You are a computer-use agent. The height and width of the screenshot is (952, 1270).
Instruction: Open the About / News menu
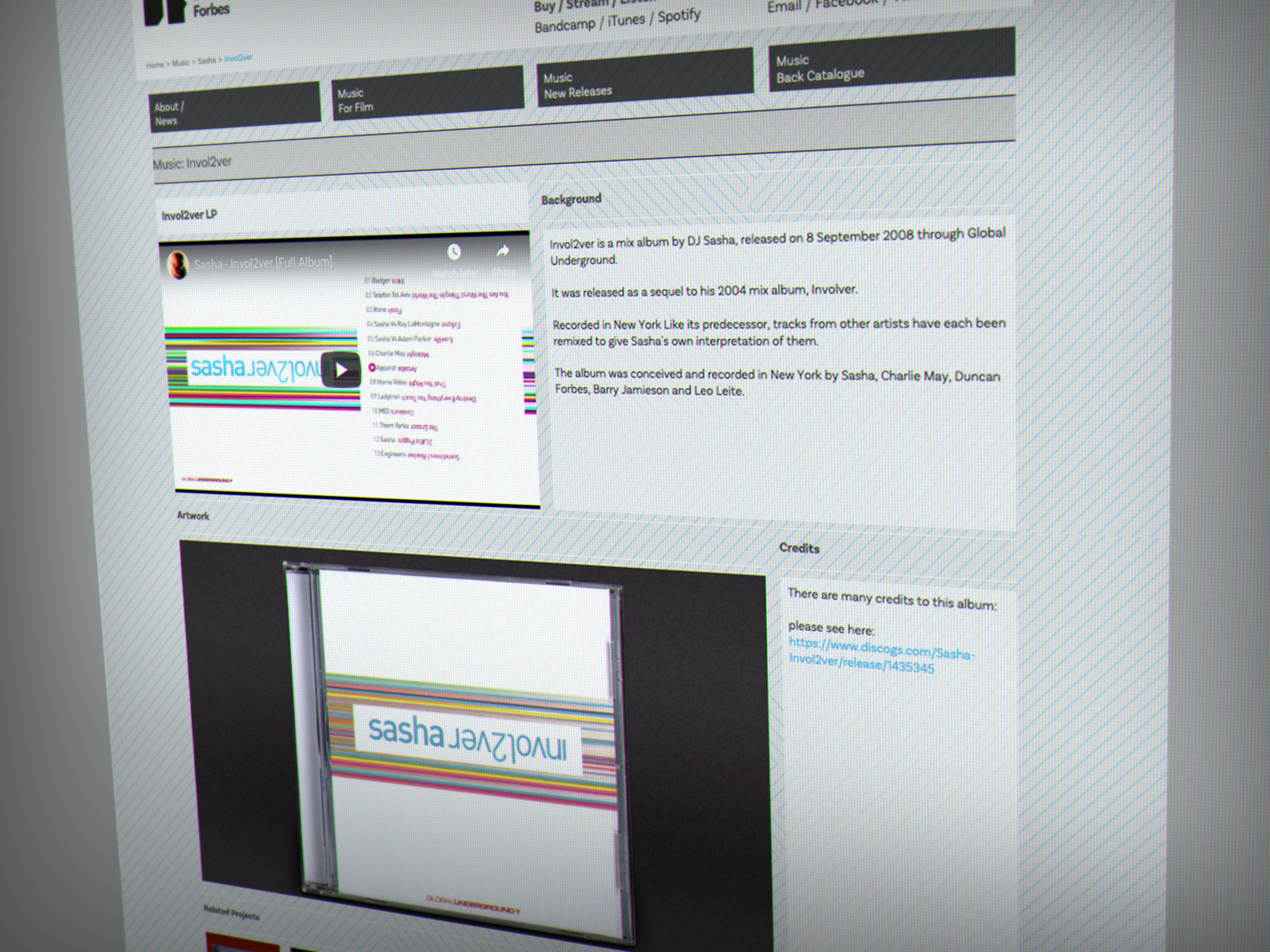pos(235,107)
